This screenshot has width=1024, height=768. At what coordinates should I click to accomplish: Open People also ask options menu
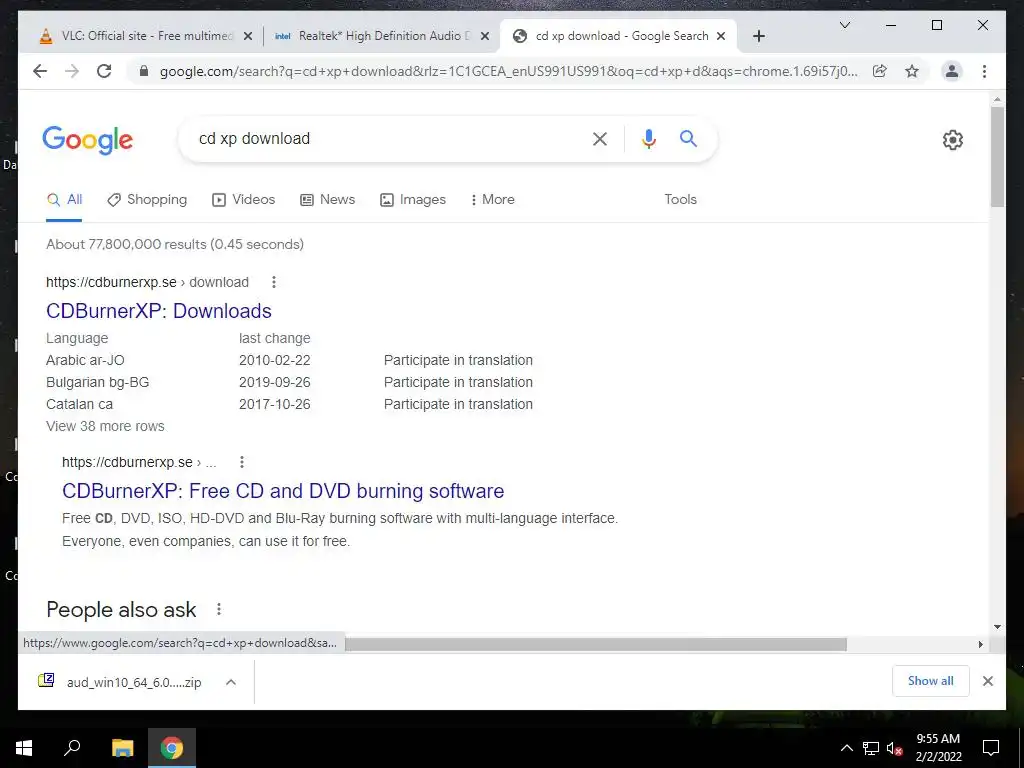(219, 609)
